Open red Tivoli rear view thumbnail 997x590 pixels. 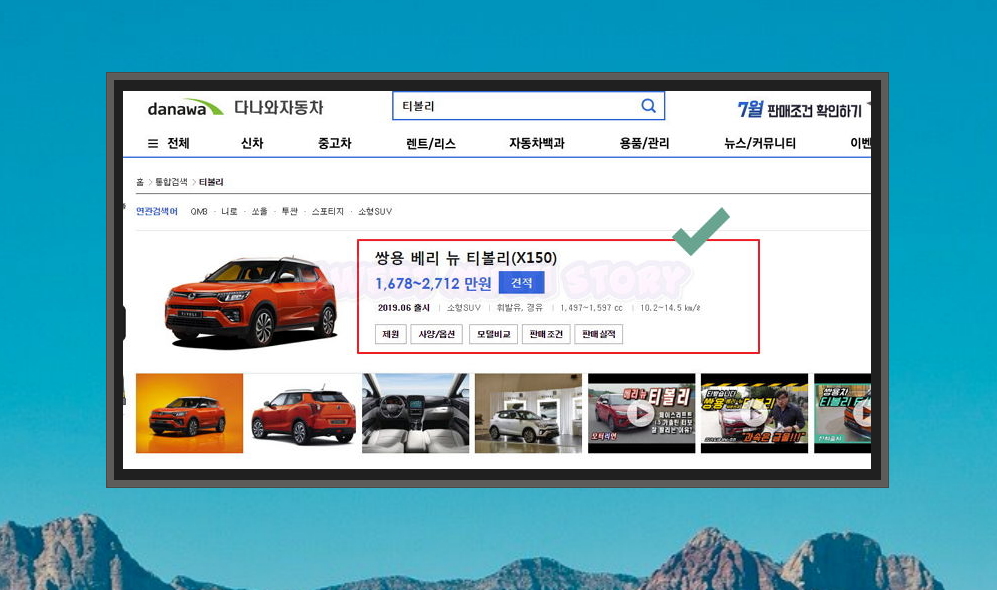pos(303,413)
